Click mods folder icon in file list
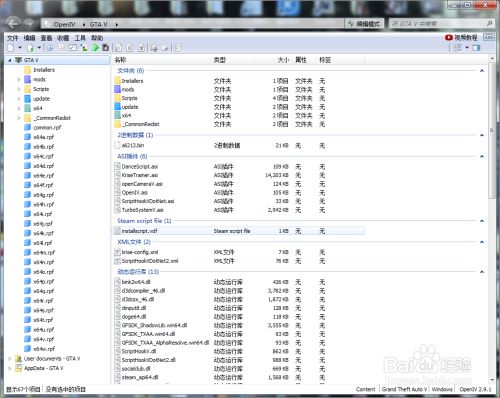Screen dimensions: 500x398 pyautogui.click(x=117, y=89)
